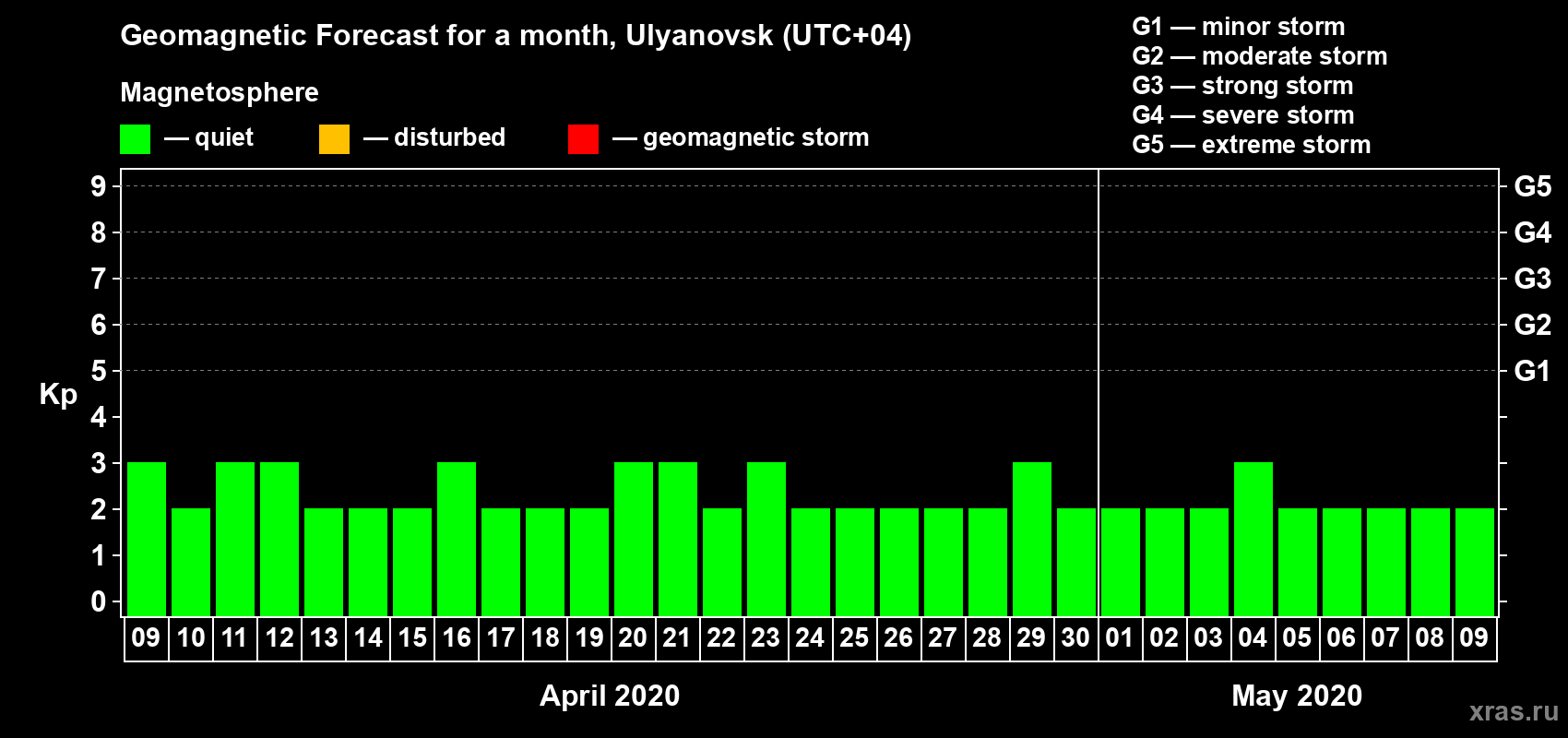
Task: Open the xras.ru watermark link
Action: click(1514, 711)
